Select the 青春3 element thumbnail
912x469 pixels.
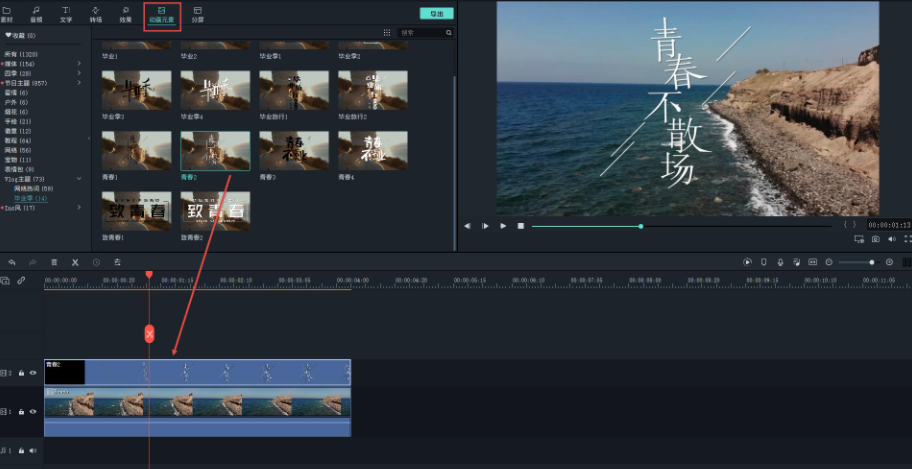pyautogui.click(x=294, y=151)
